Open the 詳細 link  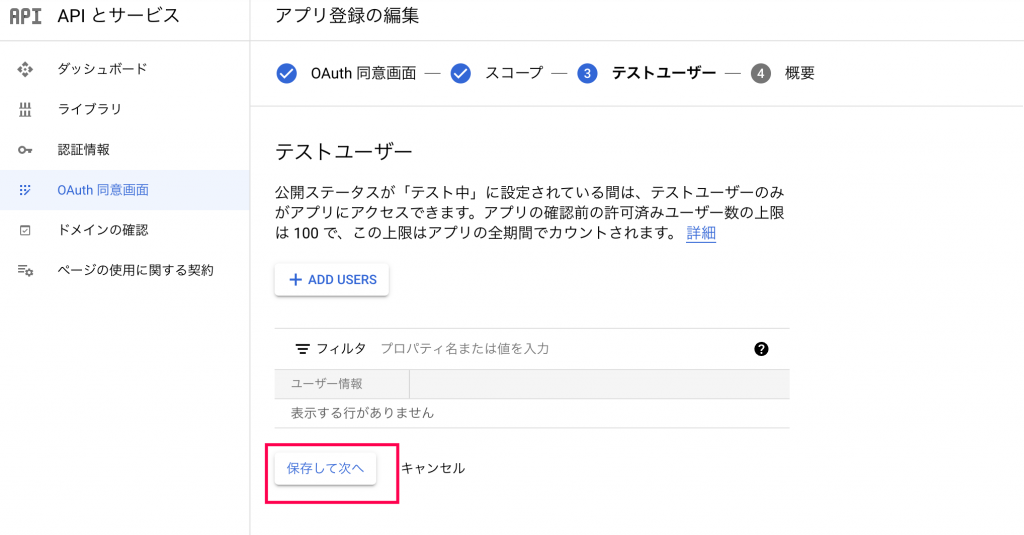701,233
